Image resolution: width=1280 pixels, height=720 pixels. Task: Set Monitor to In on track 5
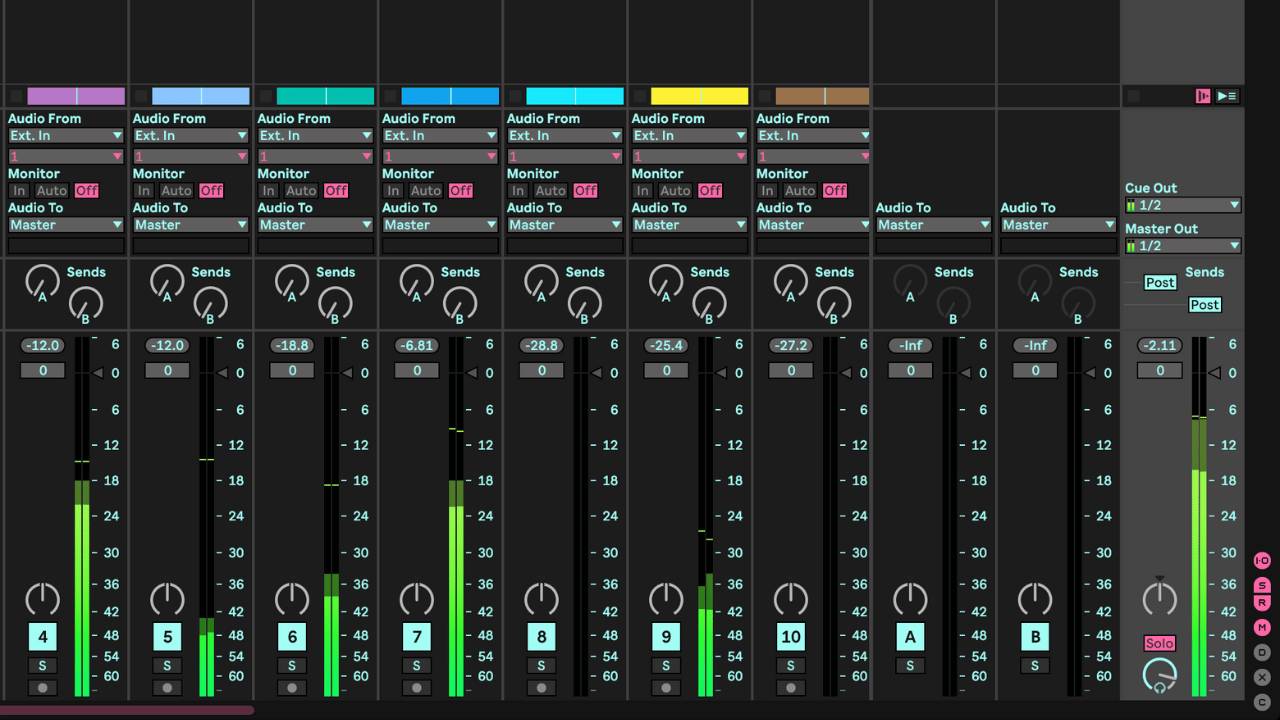coord(143,190)
